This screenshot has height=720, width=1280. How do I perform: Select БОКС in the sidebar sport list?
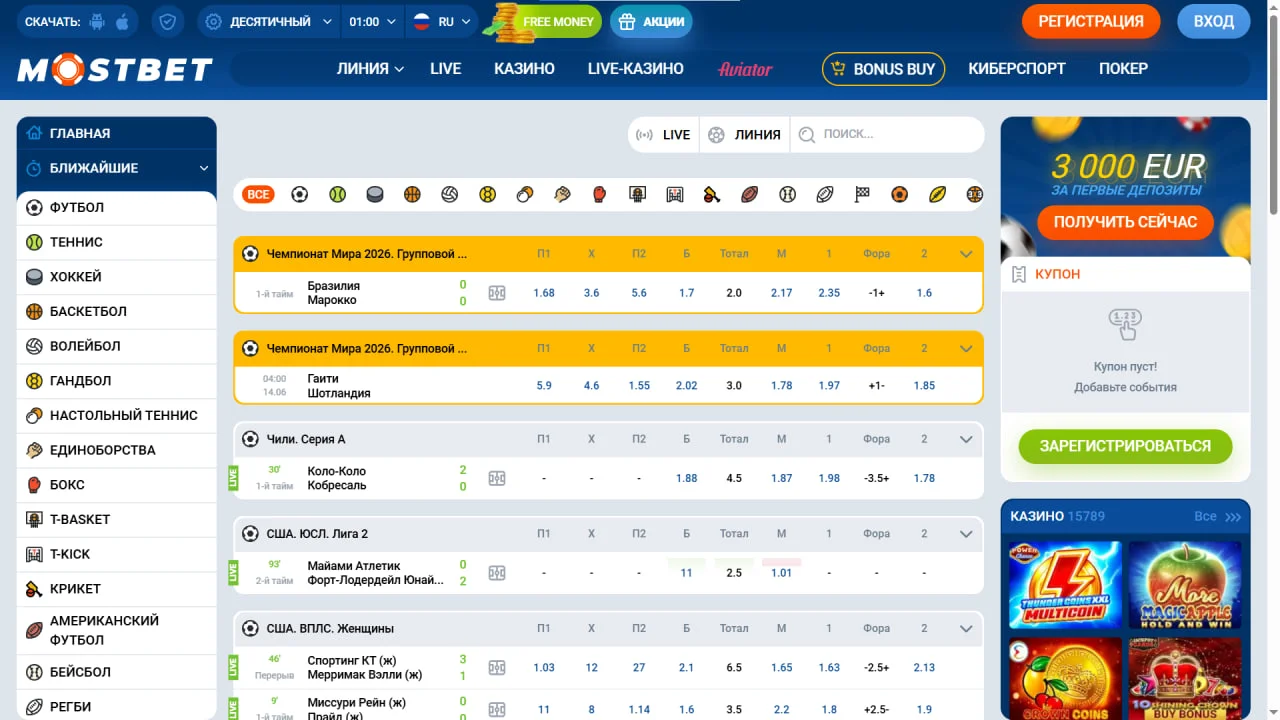click(x=117, y=485)
